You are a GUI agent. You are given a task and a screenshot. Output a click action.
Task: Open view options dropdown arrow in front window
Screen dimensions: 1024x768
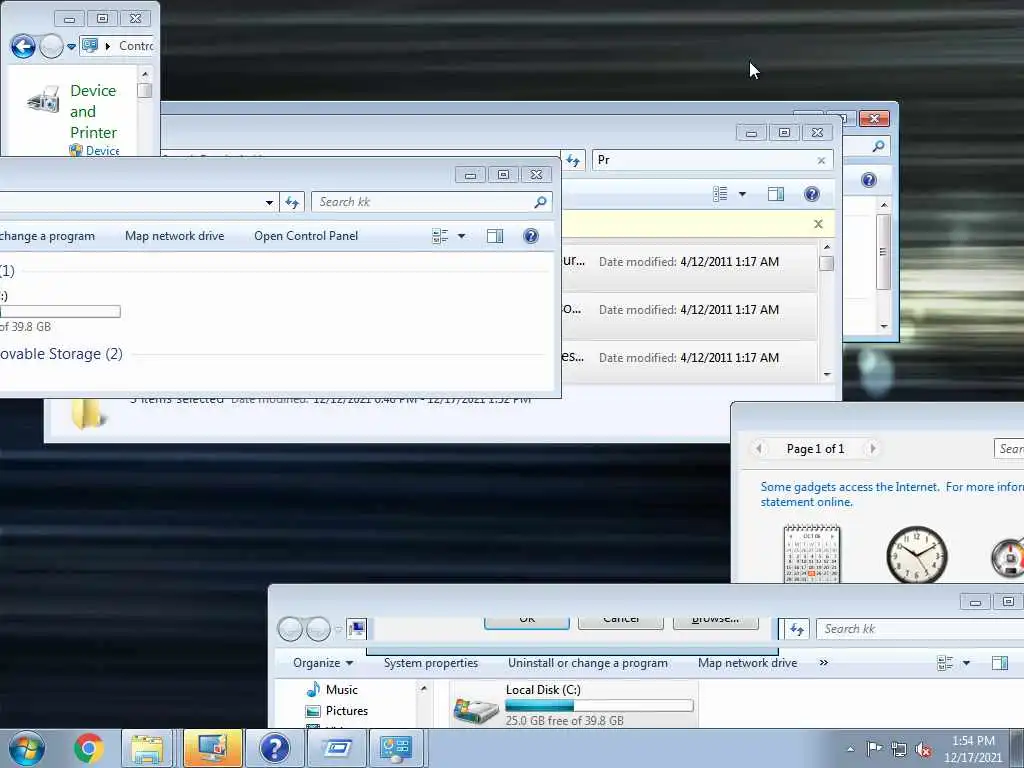point(461,236)
